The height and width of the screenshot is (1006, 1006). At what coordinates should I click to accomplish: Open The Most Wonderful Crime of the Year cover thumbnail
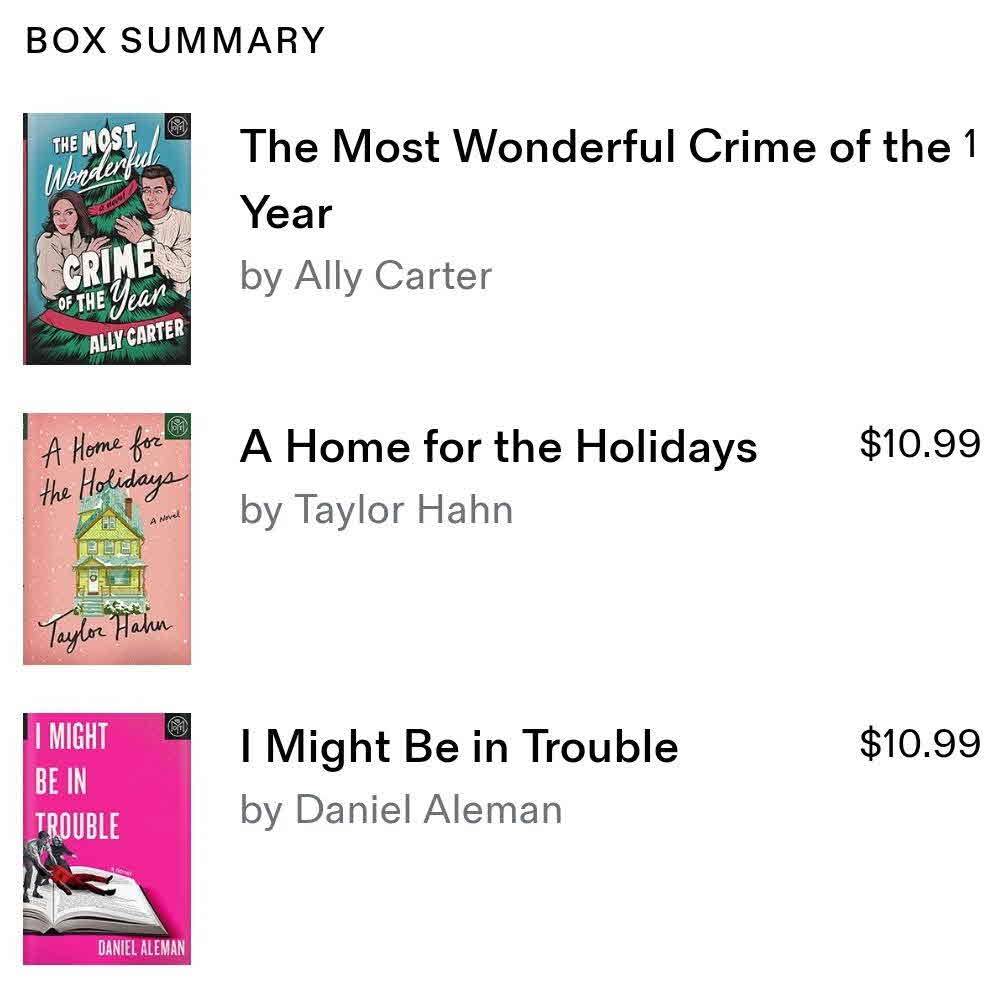point(106,239)
